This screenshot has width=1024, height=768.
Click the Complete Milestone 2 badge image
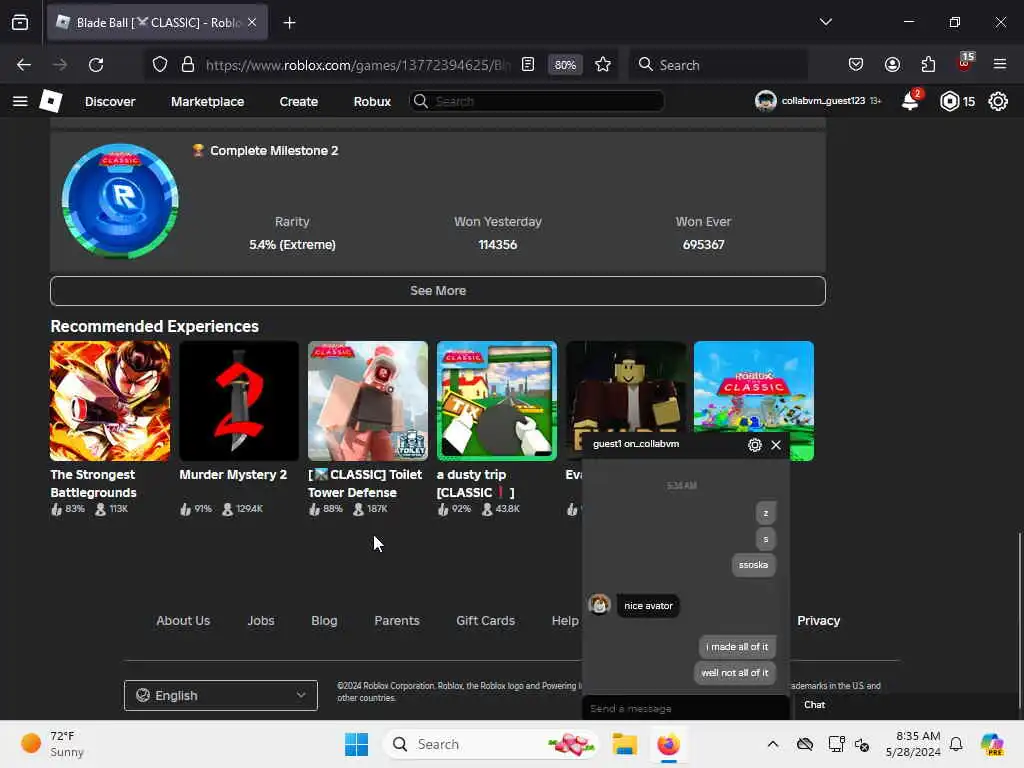click(x=120, y=201)
